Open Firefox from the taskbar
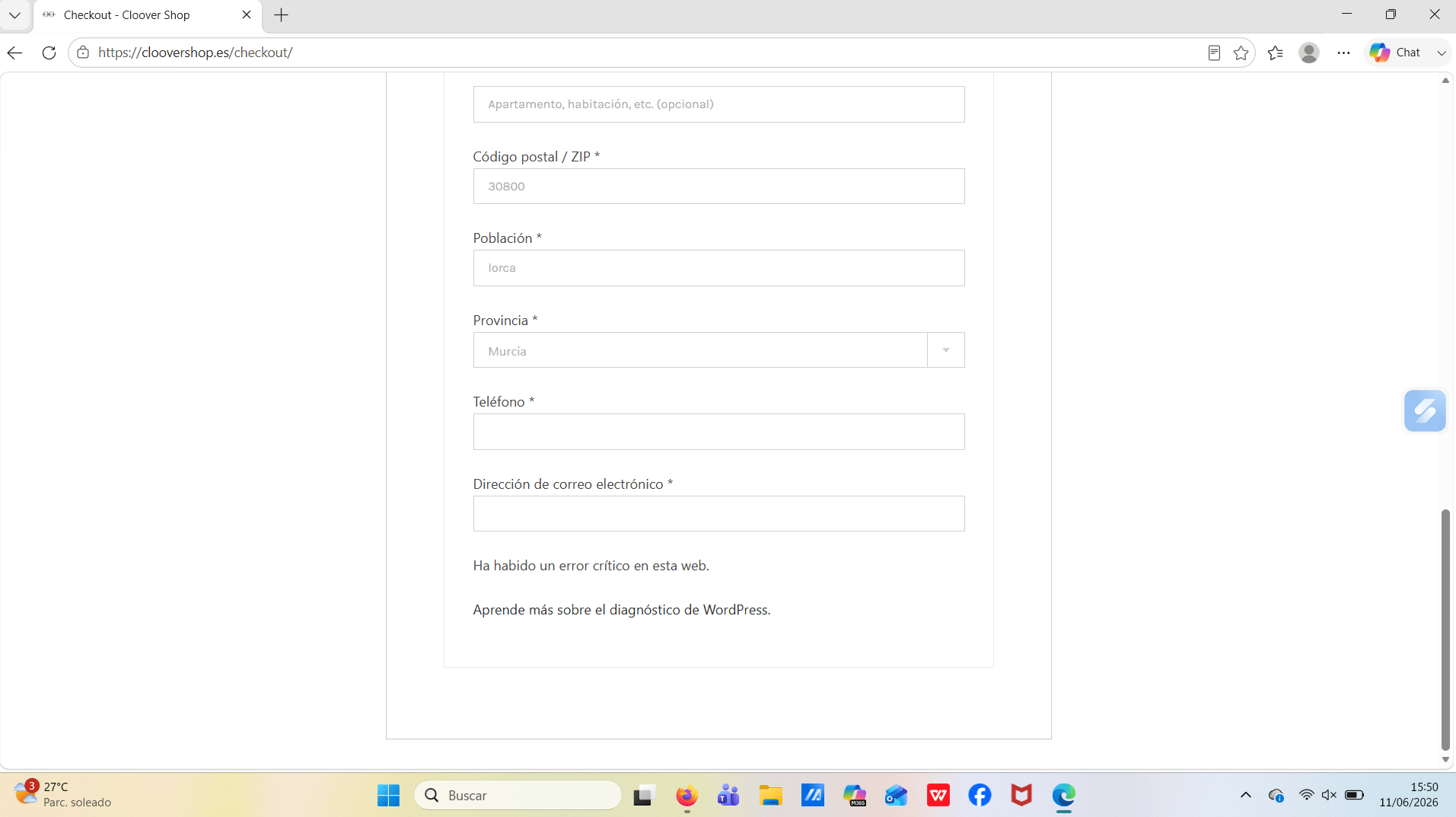 click(687, 796)
